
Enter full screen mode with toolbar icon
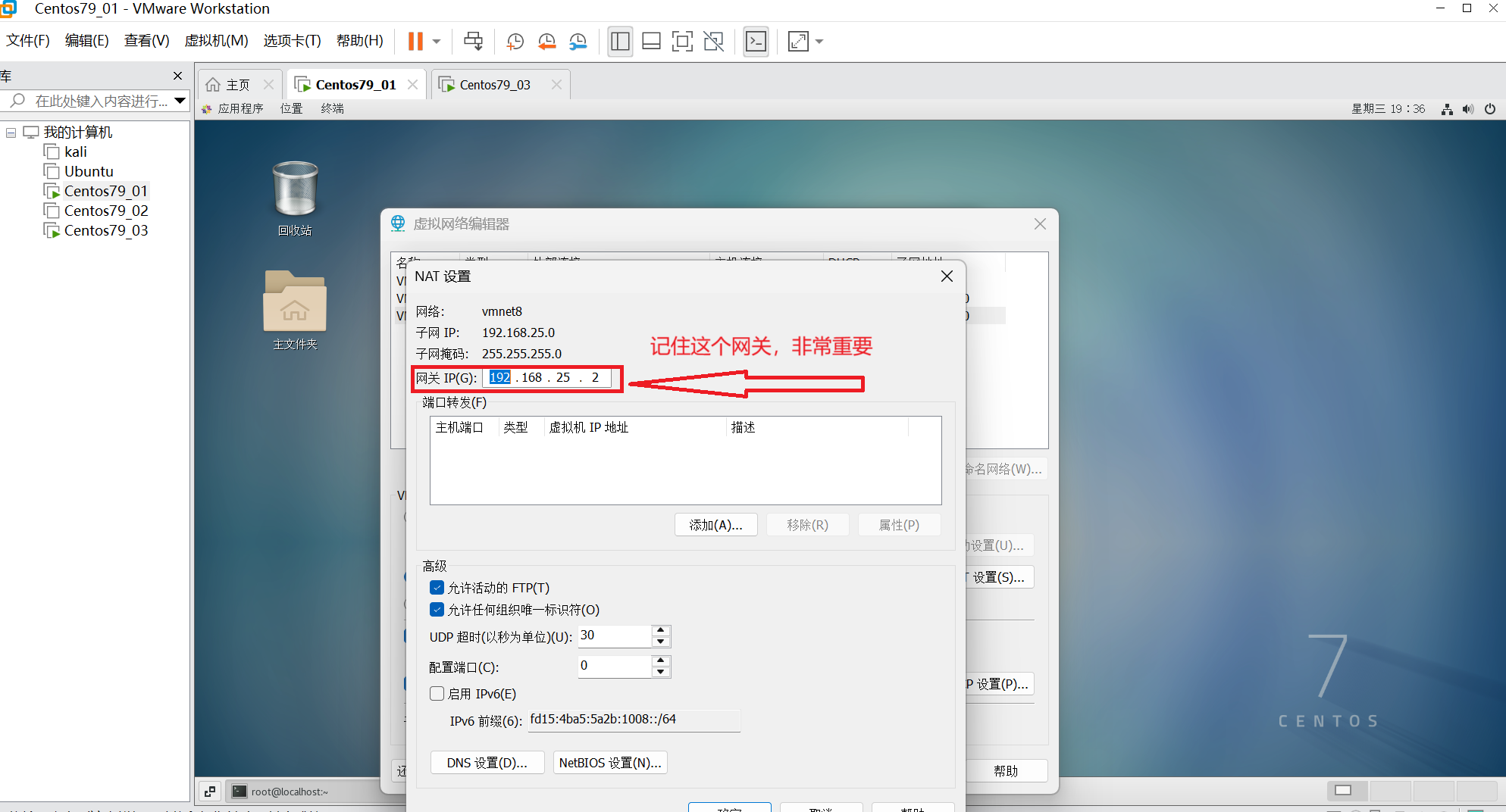point(682,41)
